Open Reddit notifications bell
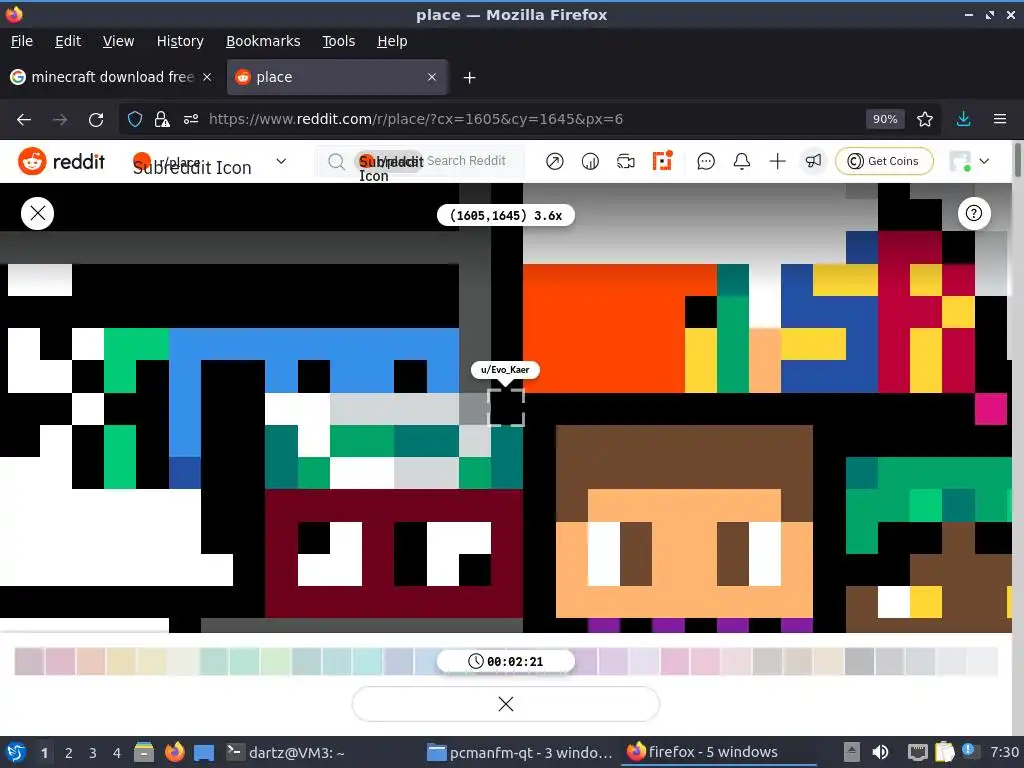 [x=742, y=161]
